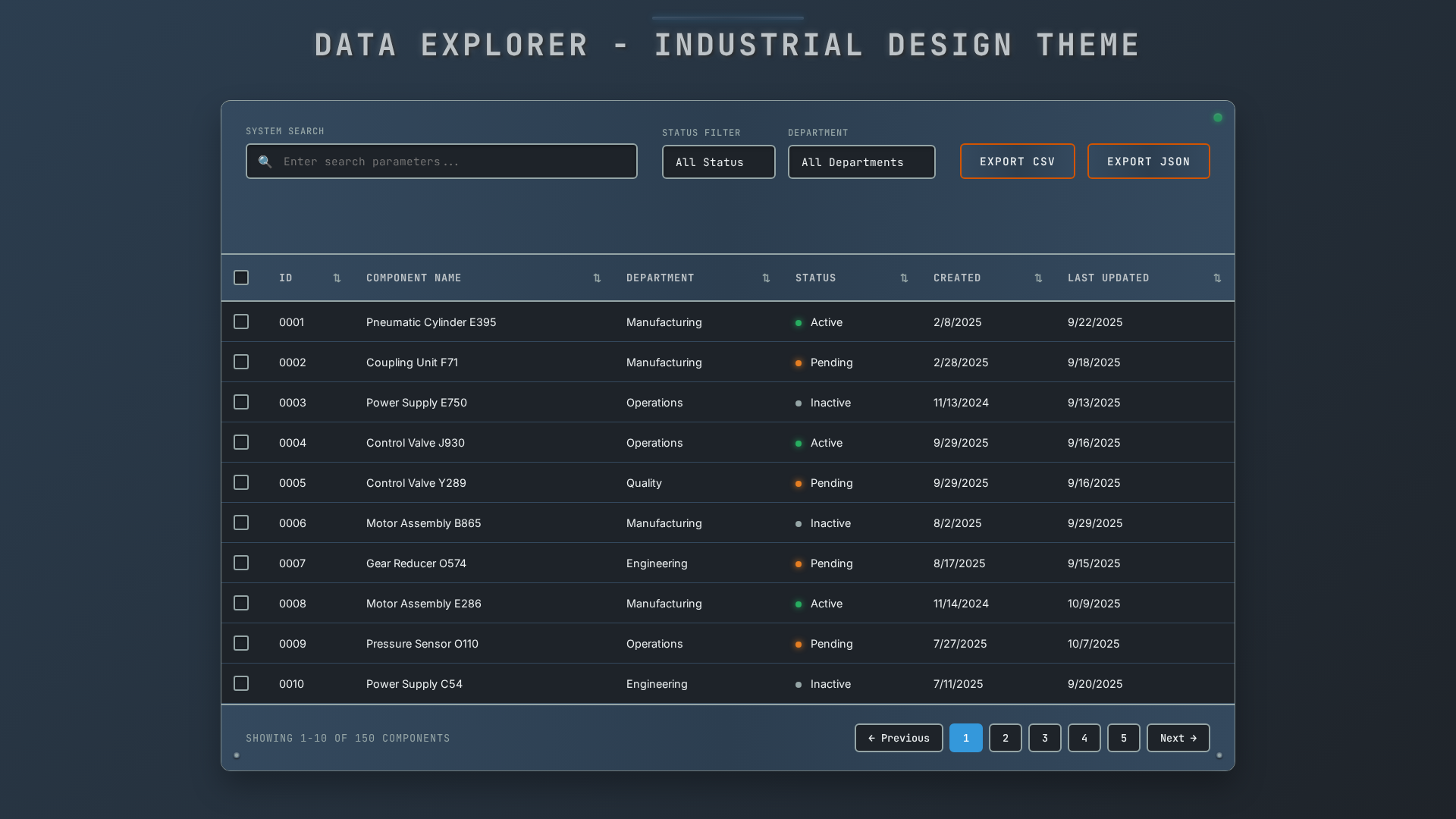Select row 0001 Pneumatic Cylinder checkbox
This screenshot has width=1456, height=819.
pyautogui.click(x=241, y=322)
